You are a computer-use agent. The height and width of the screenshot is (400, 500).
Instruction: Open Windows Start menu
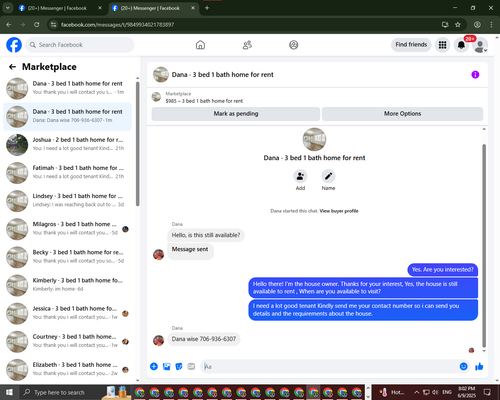[x=9, y=392]
